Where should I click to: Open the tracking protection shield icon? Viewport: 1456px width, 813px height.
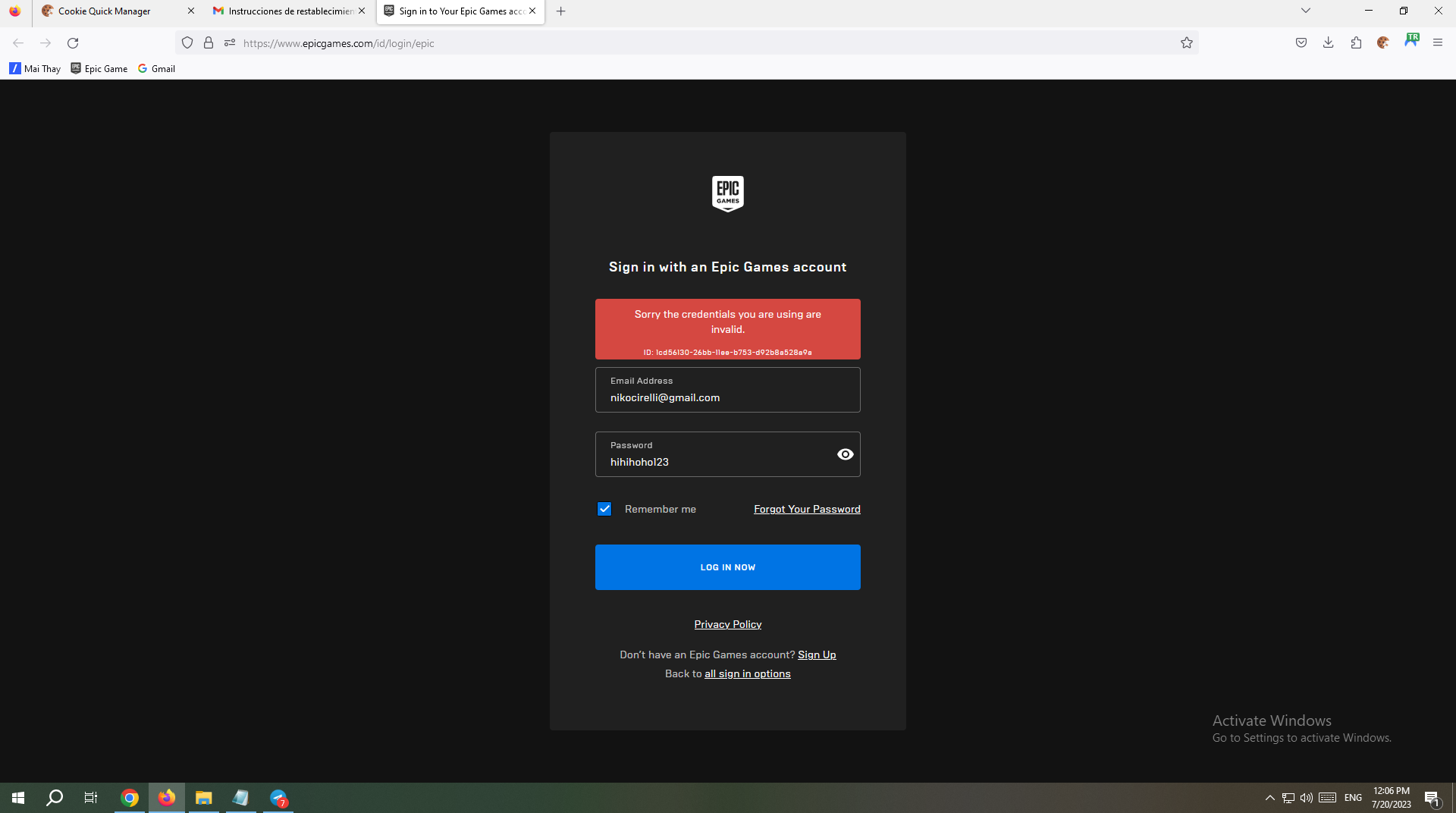click(187, 43)
